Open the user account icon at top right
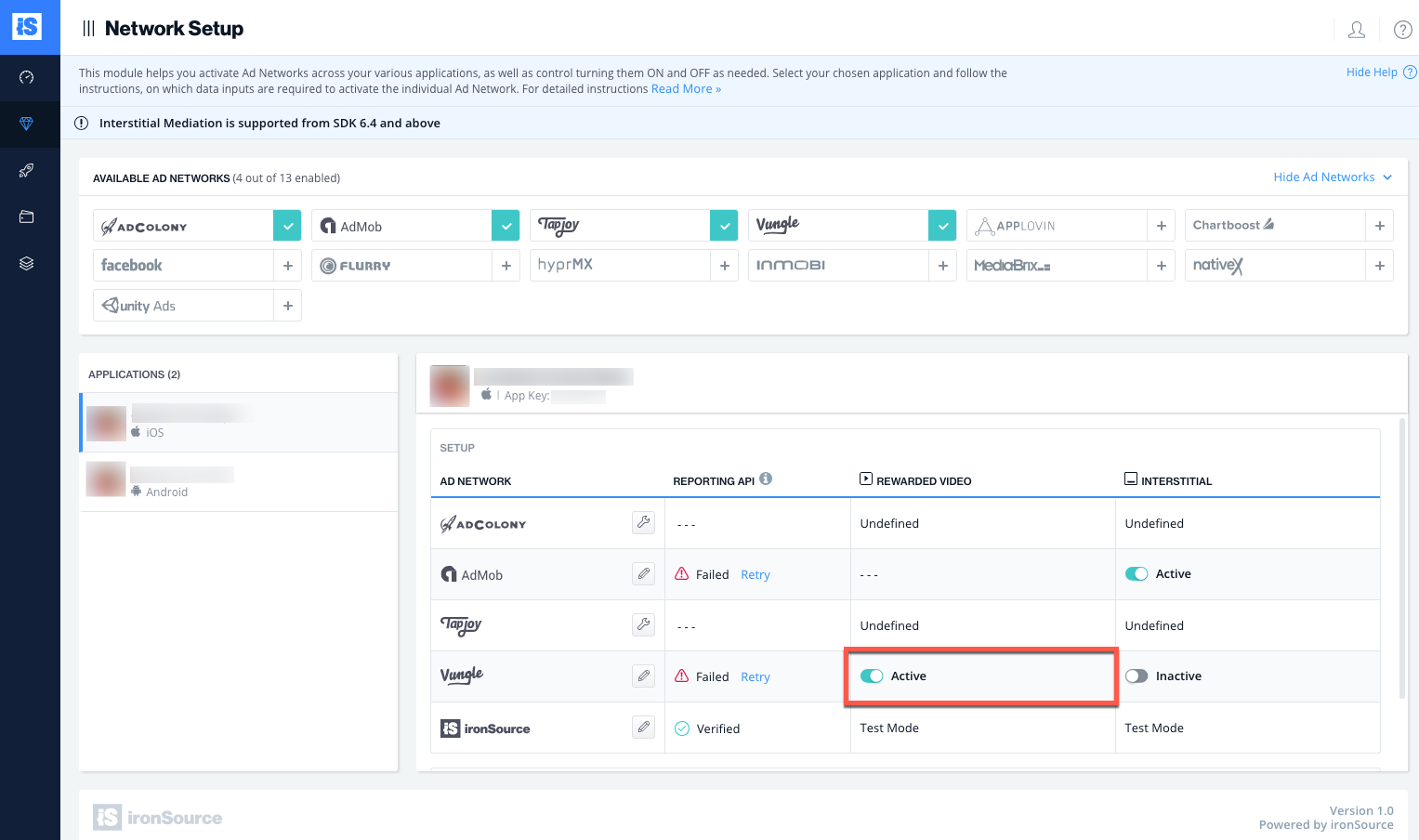This screenshot has height=840, width=1419. (1356, 29)
